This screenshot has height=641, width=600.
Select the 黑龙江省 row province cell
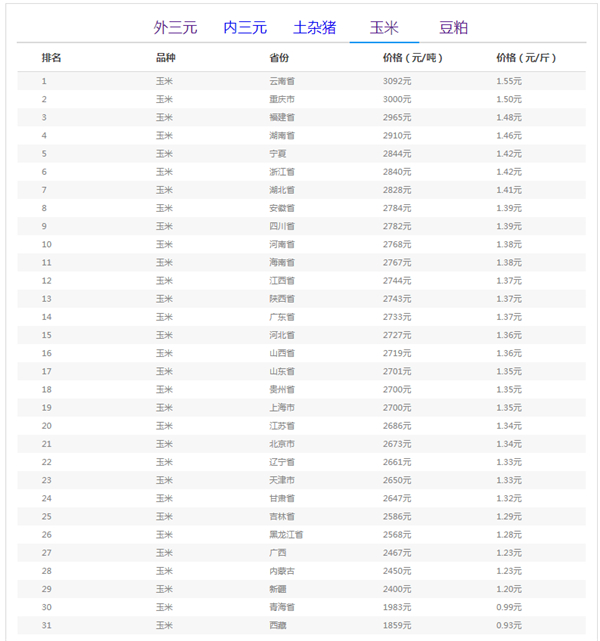click(x=286, y=534)
